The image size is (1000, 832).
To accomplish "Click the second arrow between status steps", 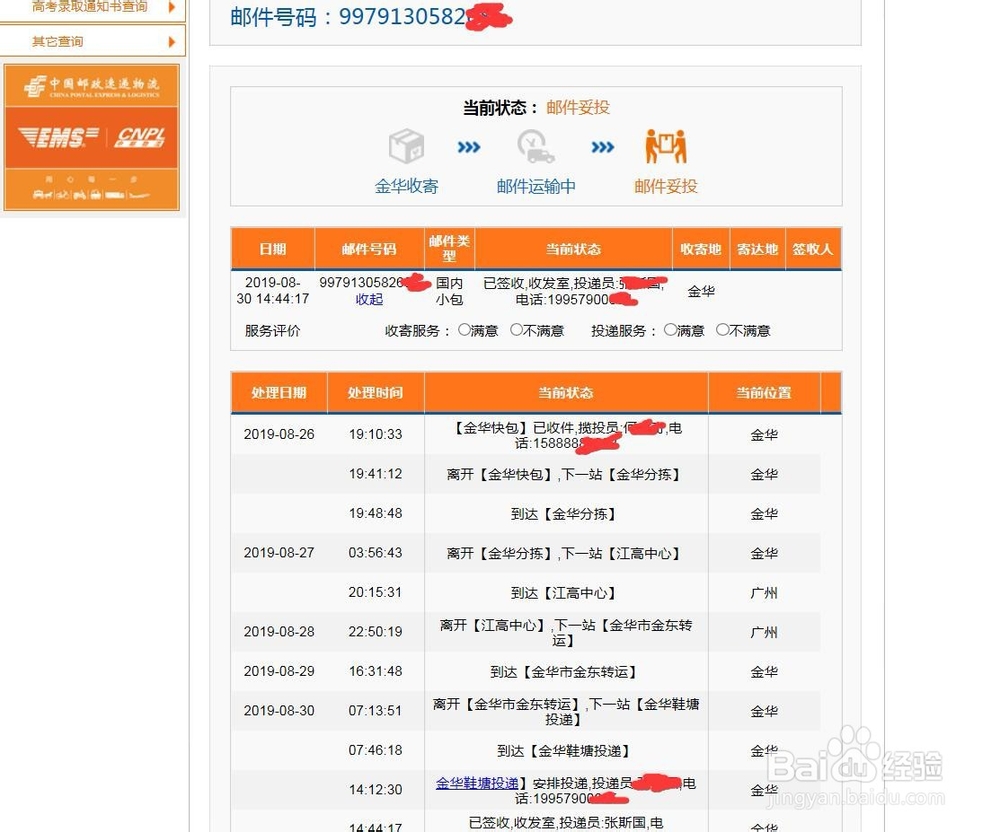I will click(x=603, y=147).
